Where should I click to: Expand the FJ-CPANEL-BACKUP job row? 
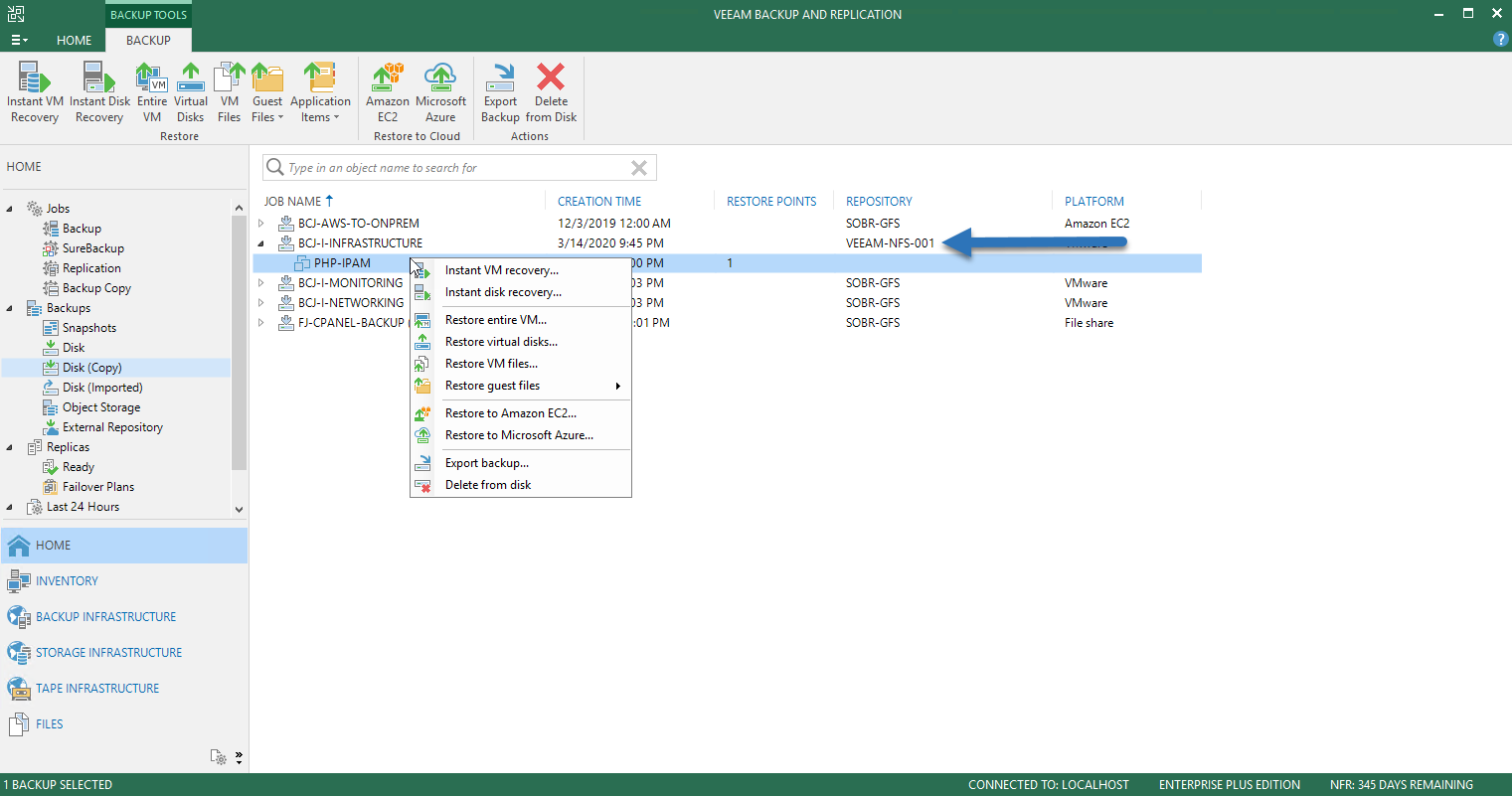click(x=261, y=323)
